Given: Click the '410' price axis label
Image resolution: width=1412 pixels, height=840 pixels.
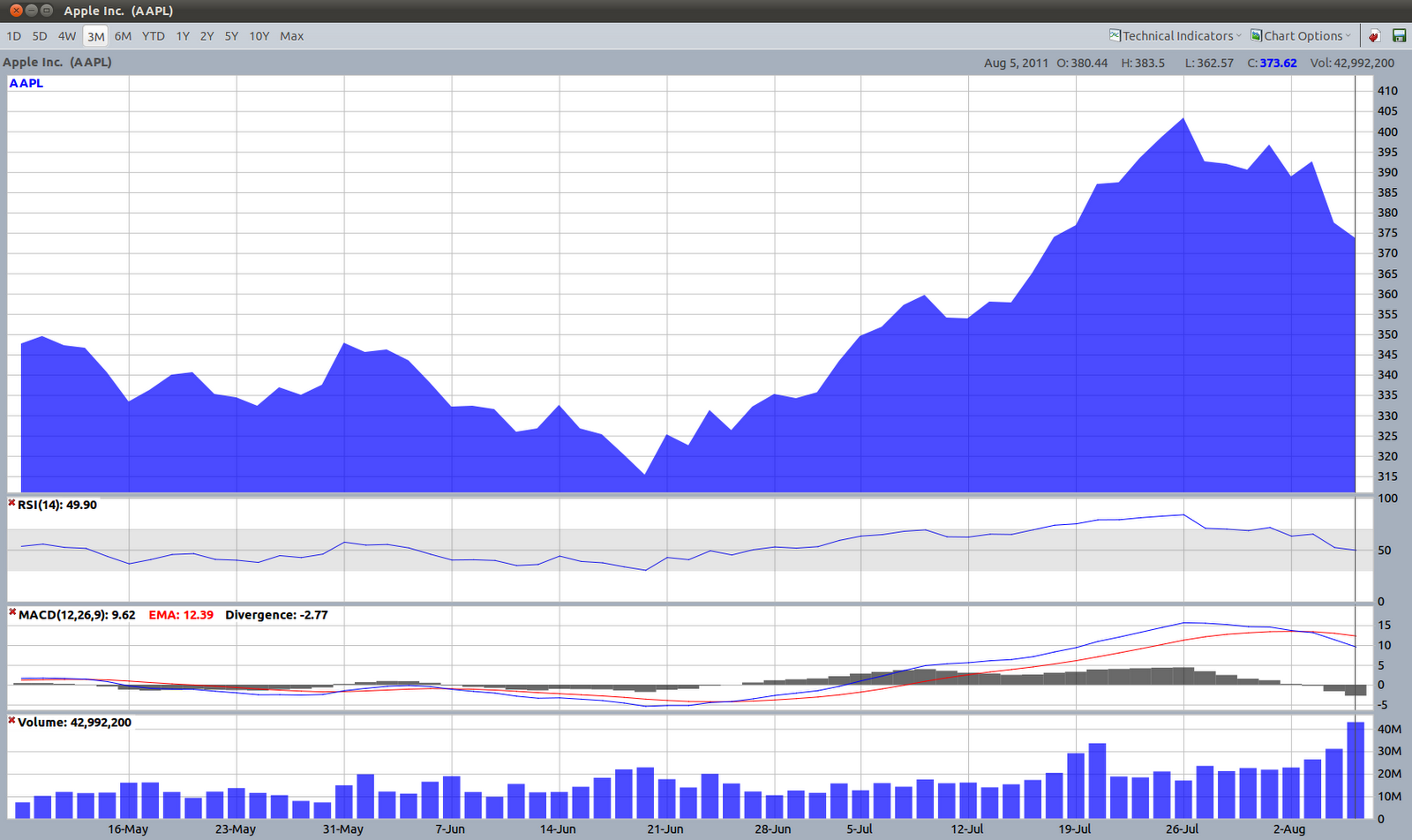Looking at the screenshot, I should pyautogui.click(x=1387, y=91).
